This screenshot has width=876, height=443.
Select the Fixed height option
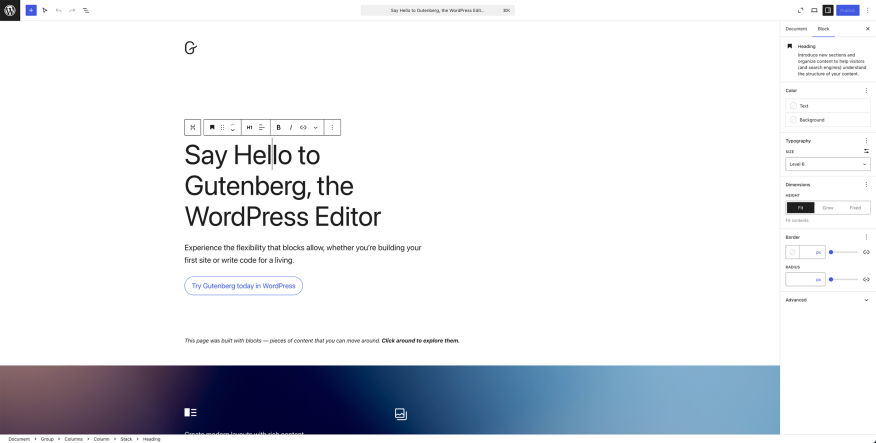click(x=855, y=208)
